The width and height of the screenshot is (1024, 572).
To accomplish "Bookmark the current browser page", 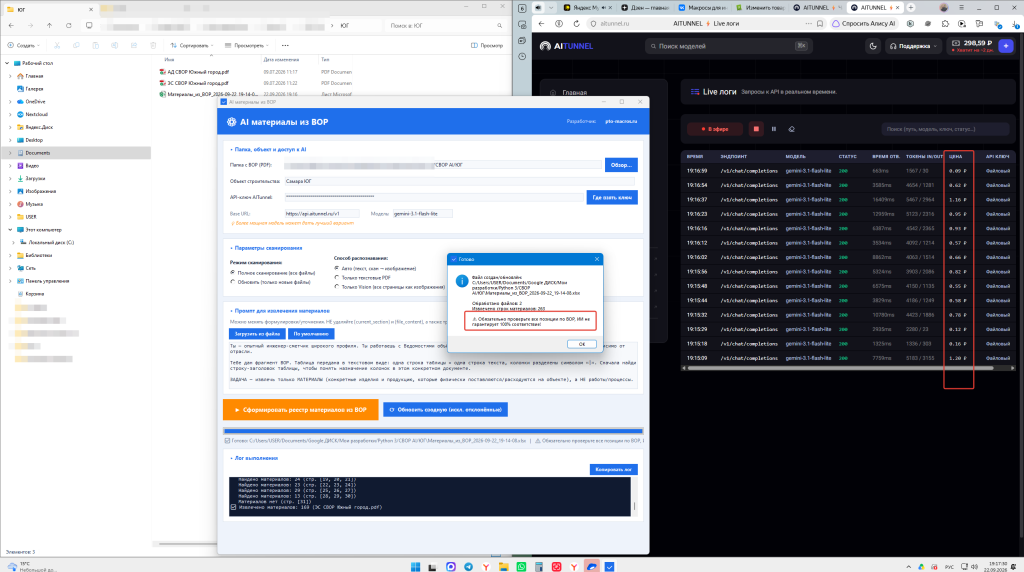I will (820, 24).
